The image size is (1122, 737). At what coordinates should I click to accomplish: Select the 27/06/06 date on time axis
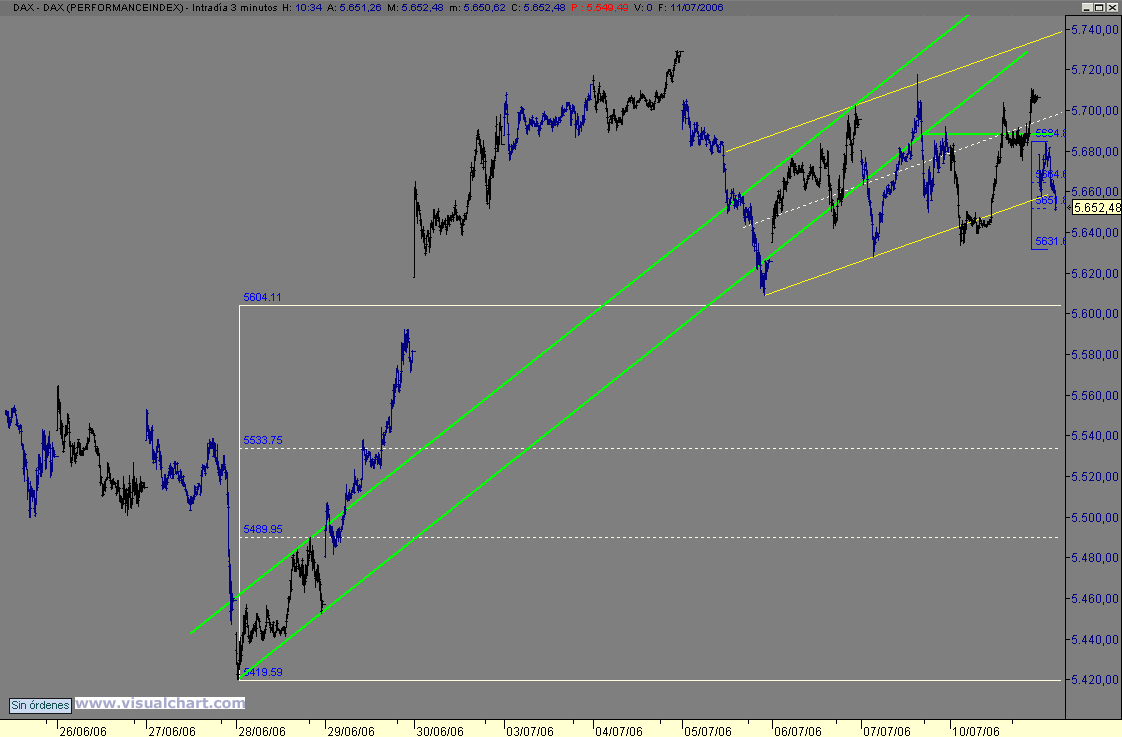point(172,731)
